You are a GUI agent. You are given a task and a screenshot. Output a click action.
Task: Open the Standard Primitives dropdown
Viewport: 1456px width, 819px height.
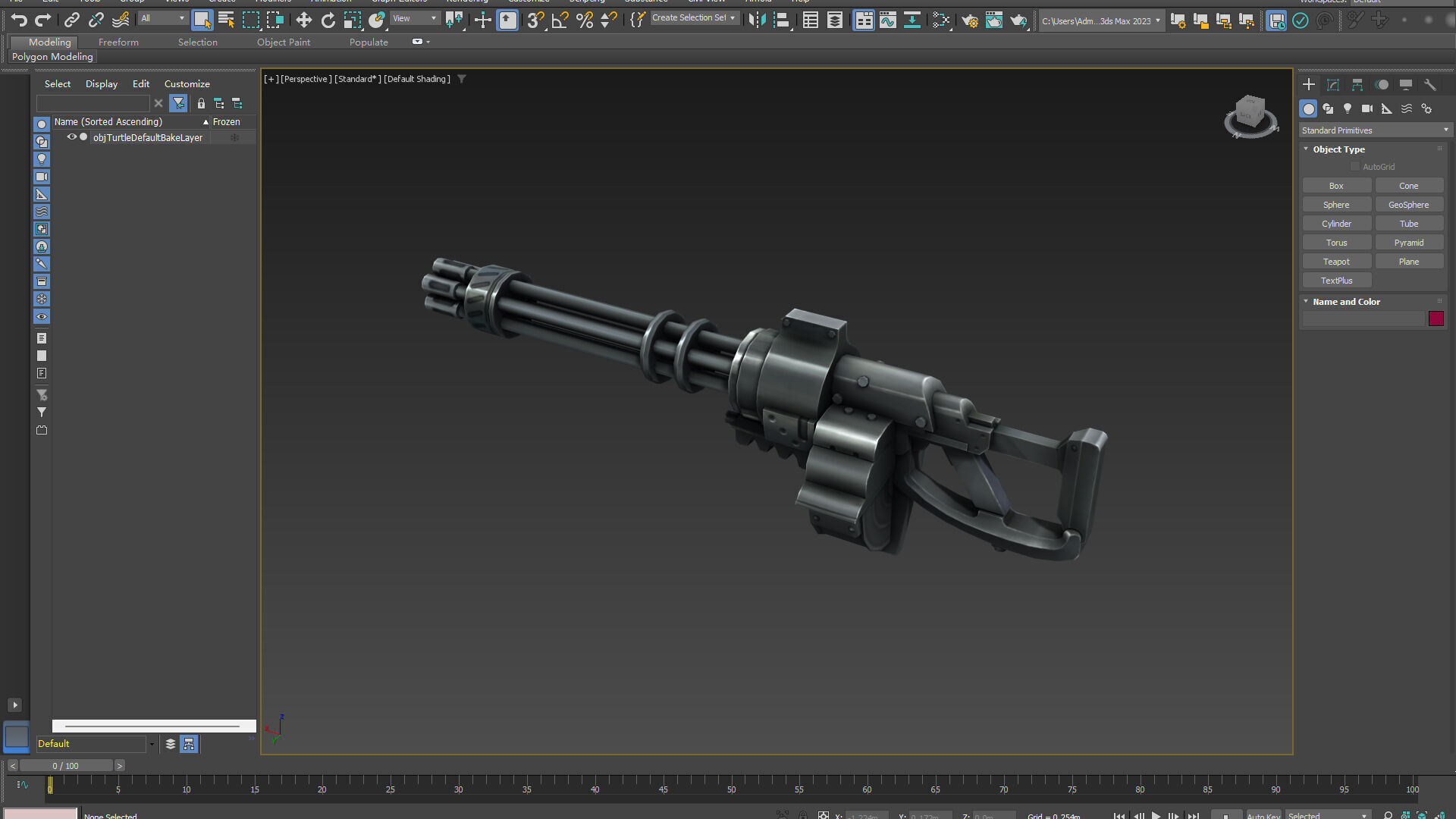1374,130
